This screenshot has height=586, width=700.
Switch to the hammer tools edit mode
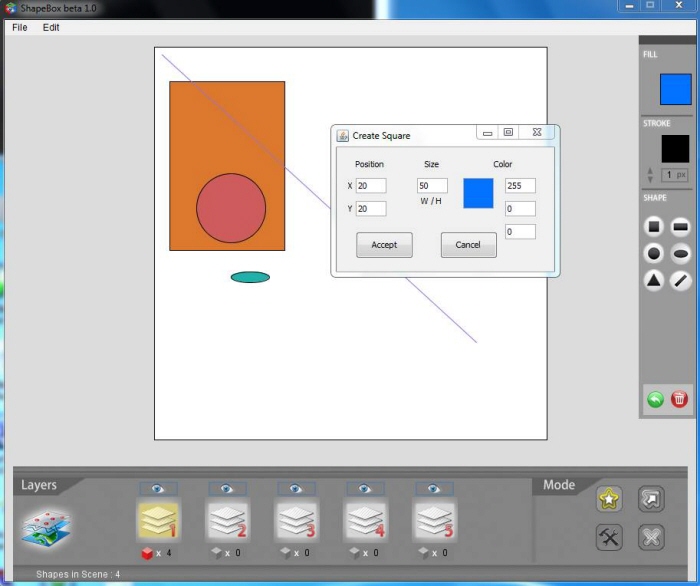tap(610, 538)
